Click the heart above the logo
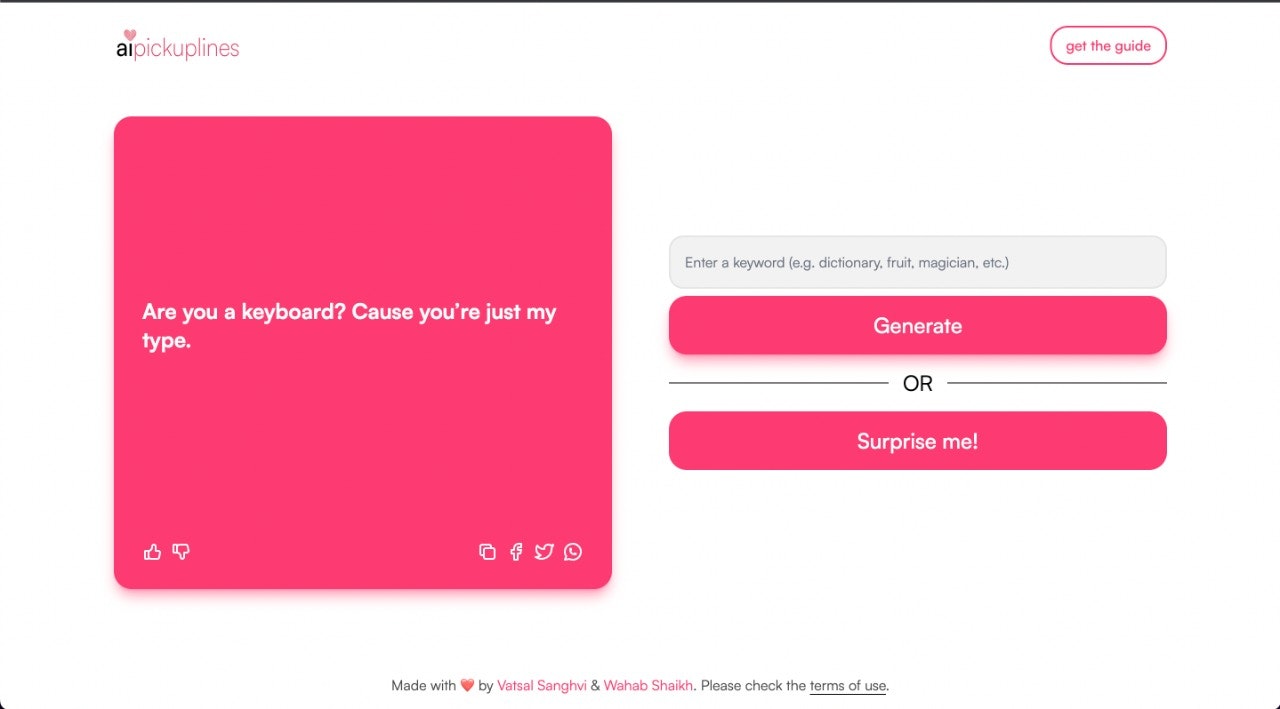 [x=129, y=35]
